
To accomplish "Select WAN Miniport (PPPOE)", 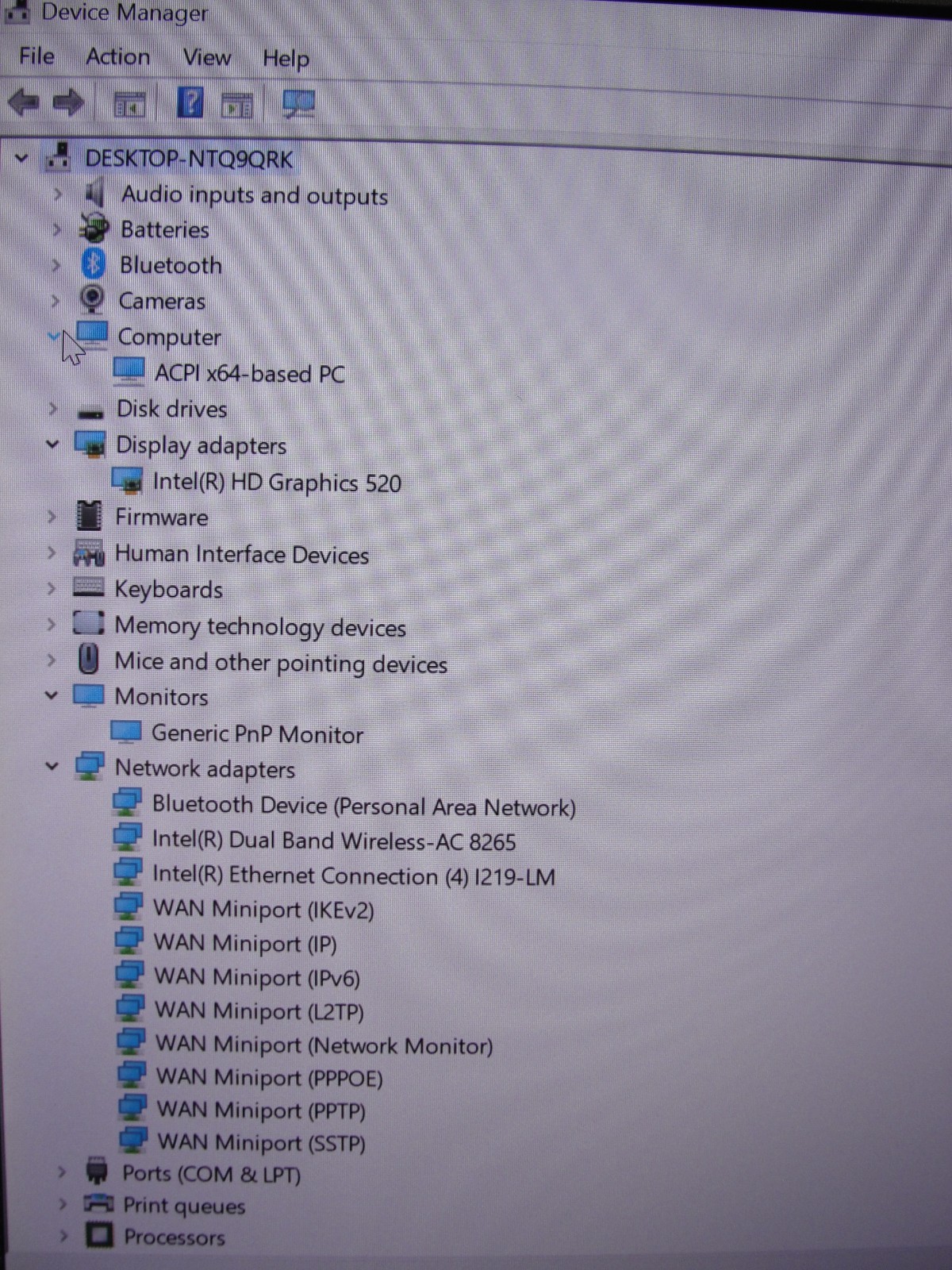I will [270, 1077].
